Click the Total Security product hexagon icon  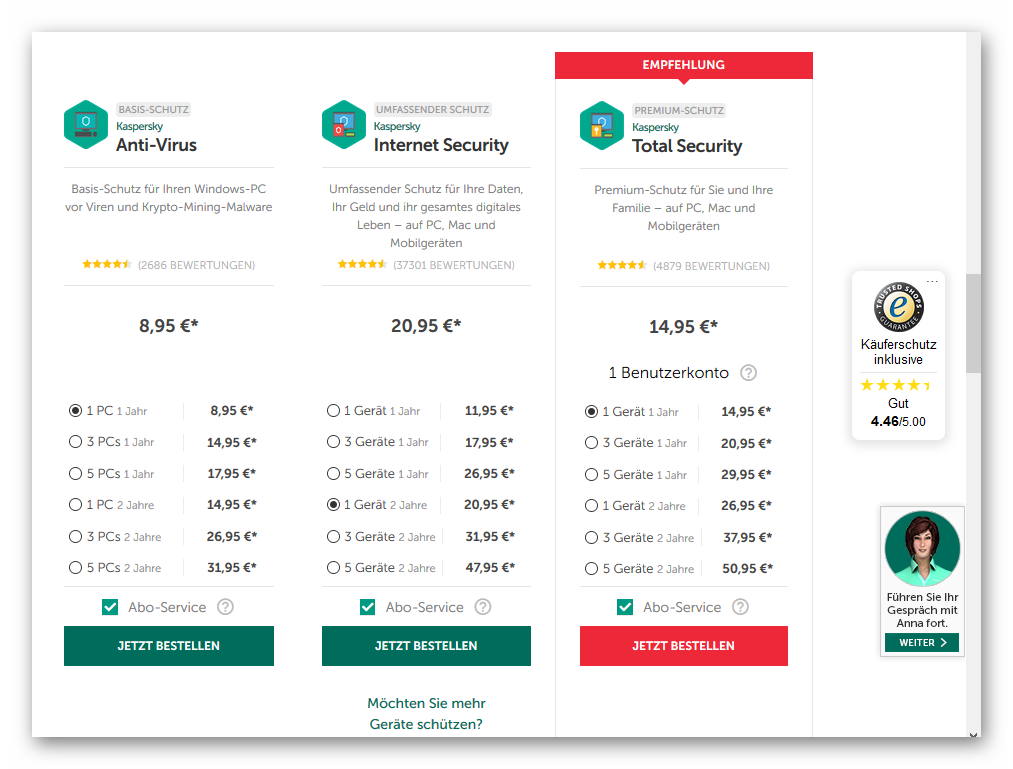[x=601, y=126]
